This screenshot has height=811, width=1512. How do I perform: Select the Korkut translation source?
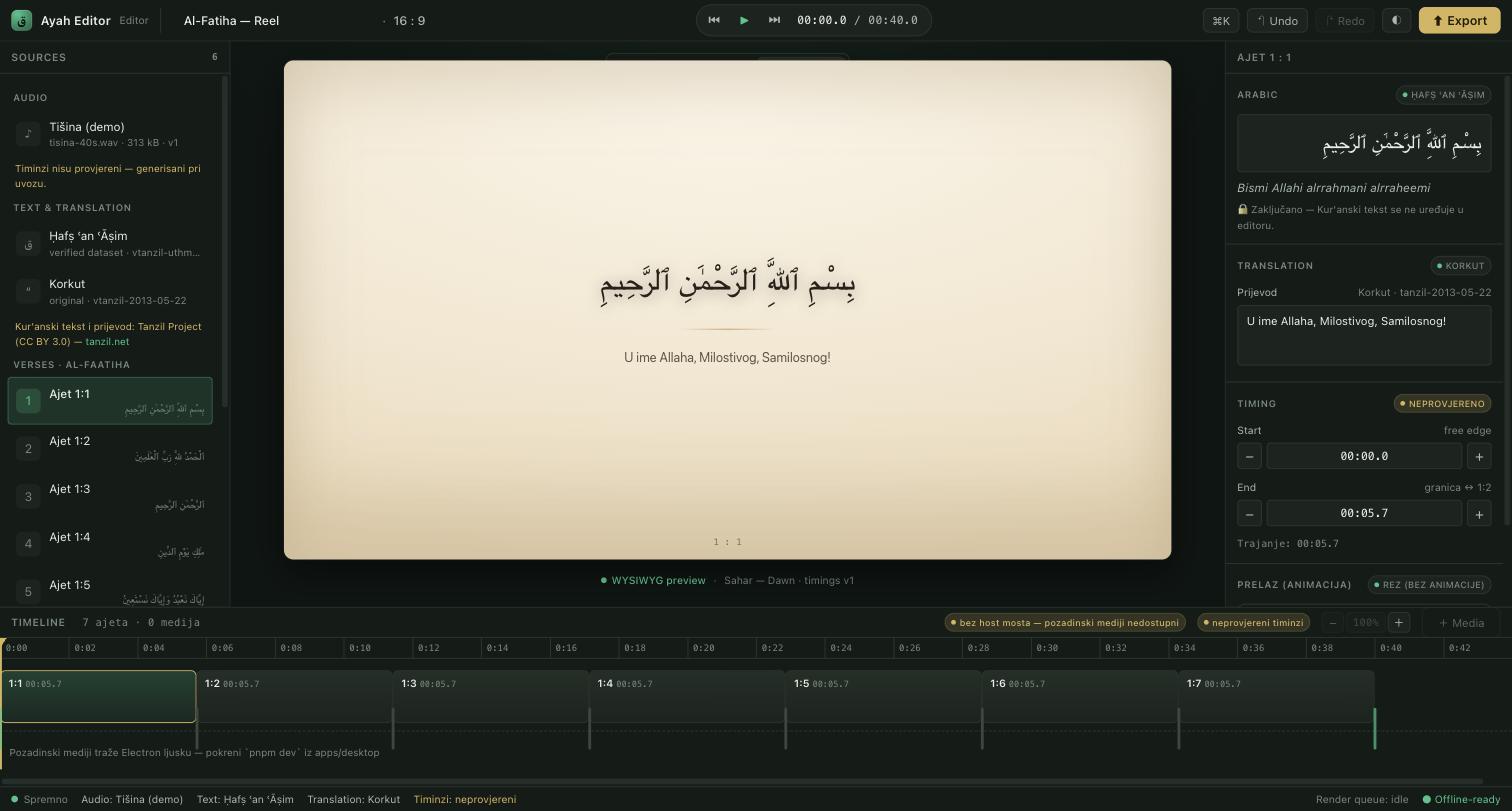coord(110,291)
